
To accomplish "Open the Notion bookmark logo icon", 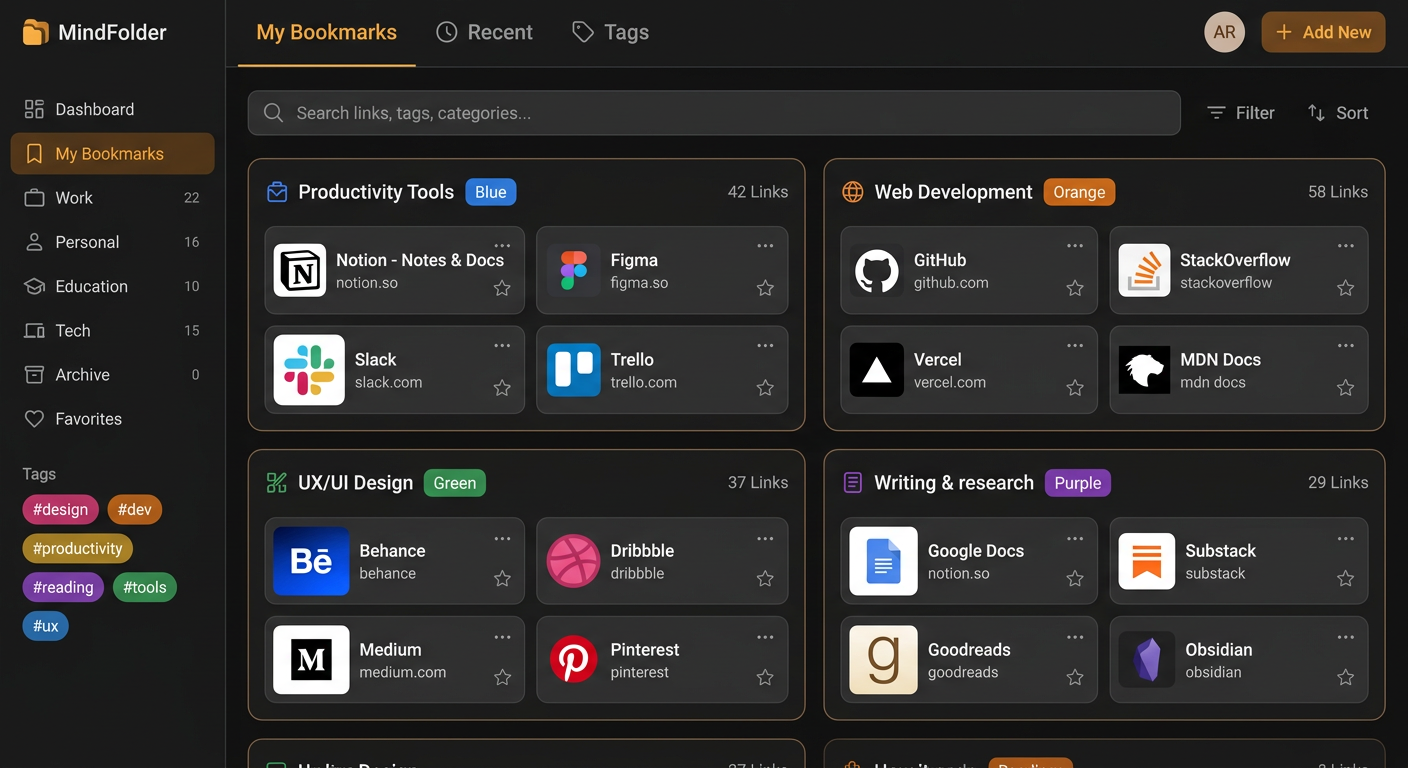I will pyautogui.click(x=300, y=270).
